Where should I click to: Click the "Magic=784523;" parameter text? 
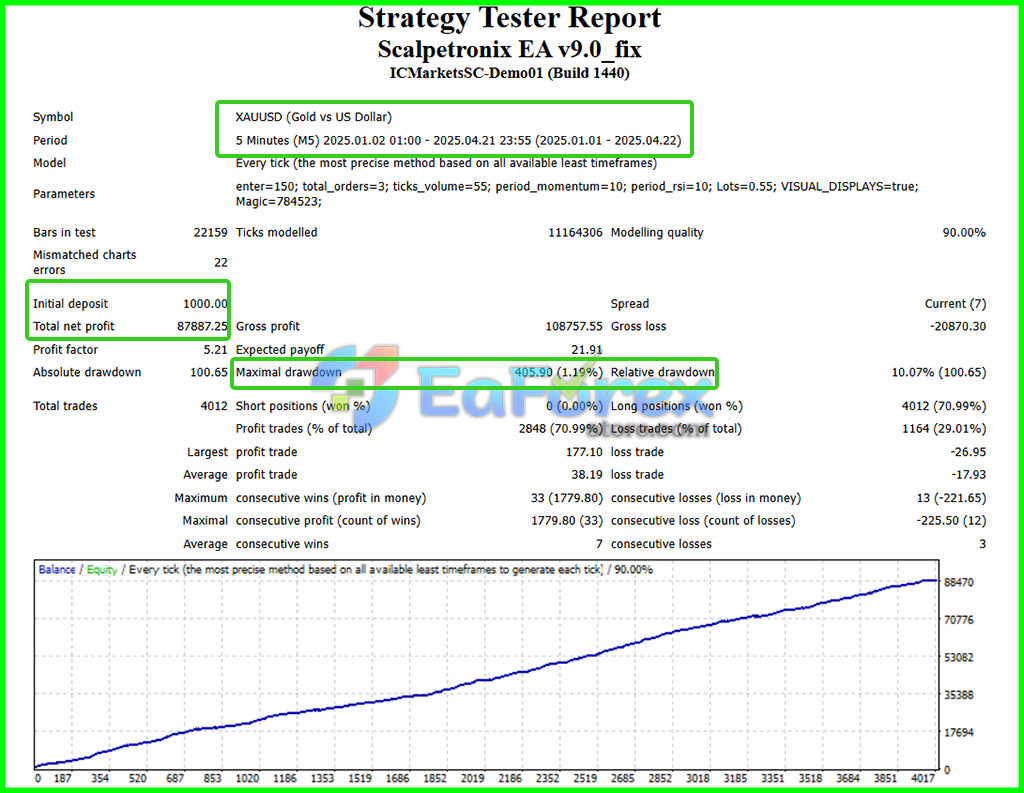coord(279,202)
